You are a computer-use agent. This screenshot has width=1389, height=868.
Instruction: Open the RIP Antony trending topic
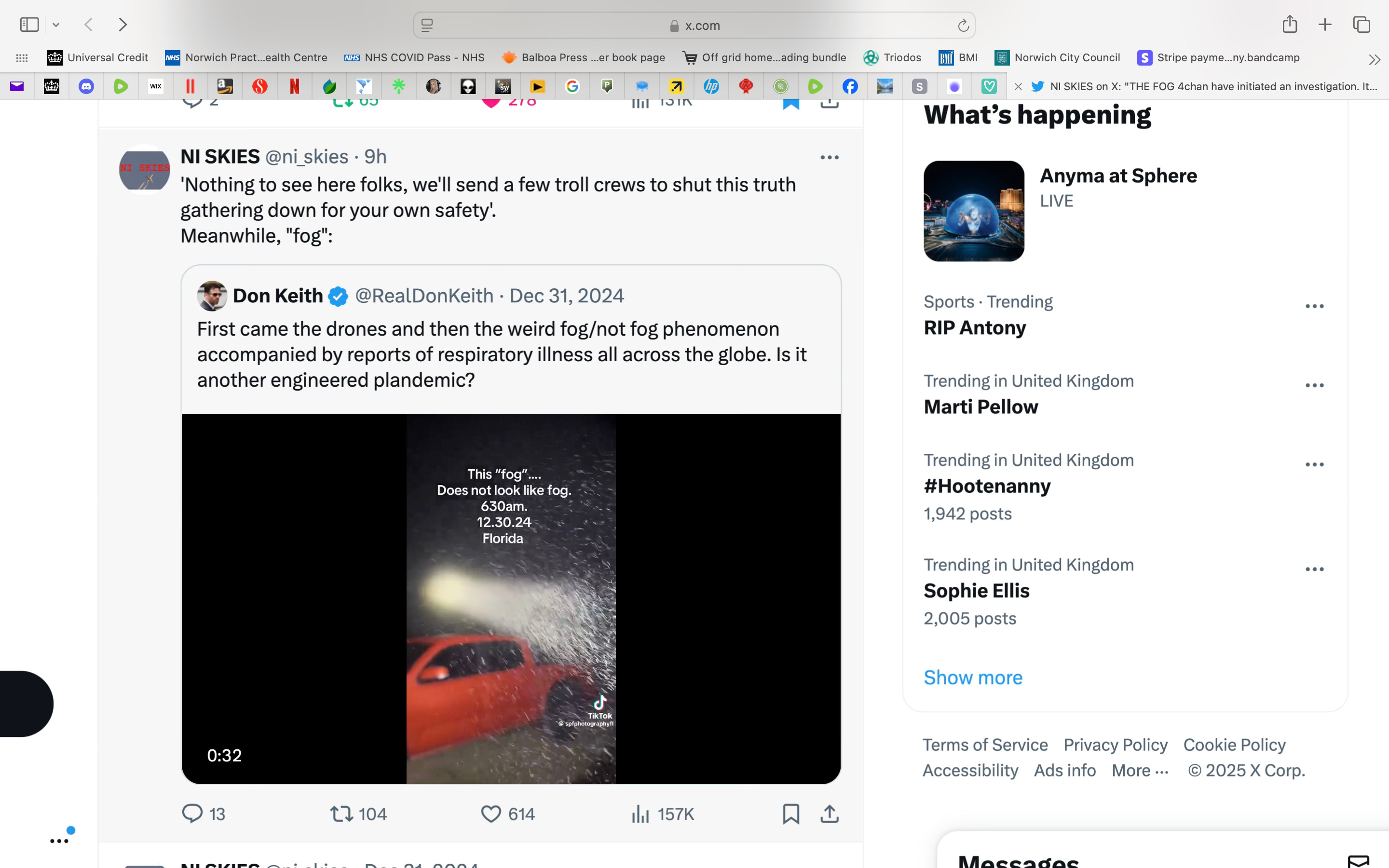tap(975, 328)
